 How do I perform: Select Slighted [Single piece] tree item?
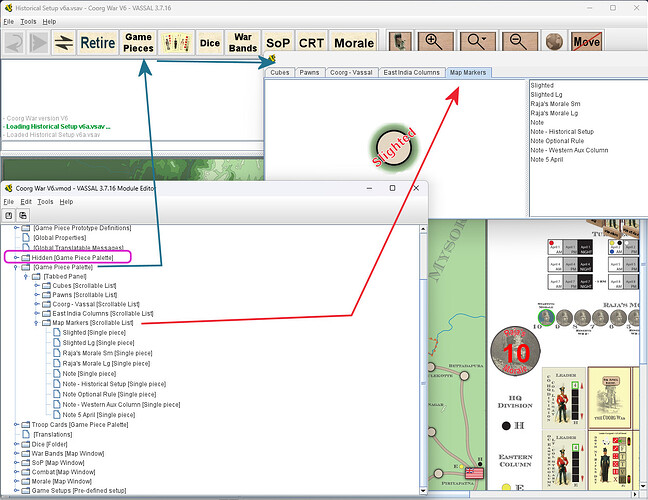[94, 332]
